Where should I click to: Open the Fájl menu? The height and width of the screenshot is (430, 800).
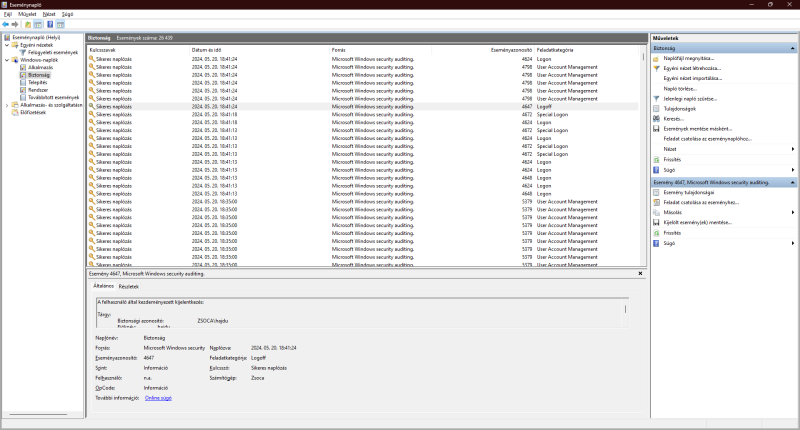(x=8, y=14)
